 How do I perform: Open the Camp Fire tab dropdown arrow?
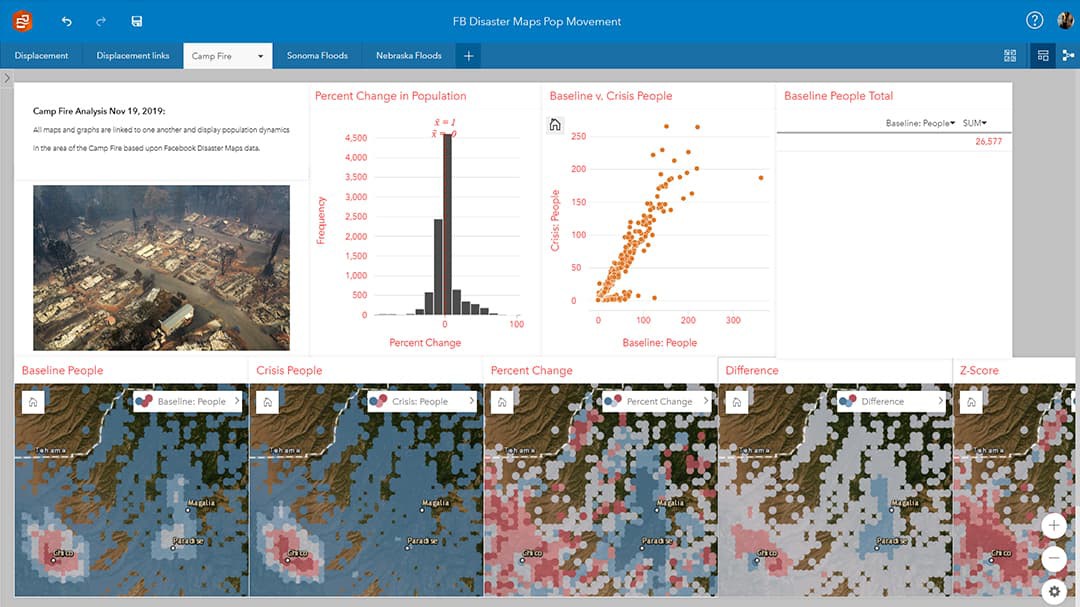(x=260, y=56)
